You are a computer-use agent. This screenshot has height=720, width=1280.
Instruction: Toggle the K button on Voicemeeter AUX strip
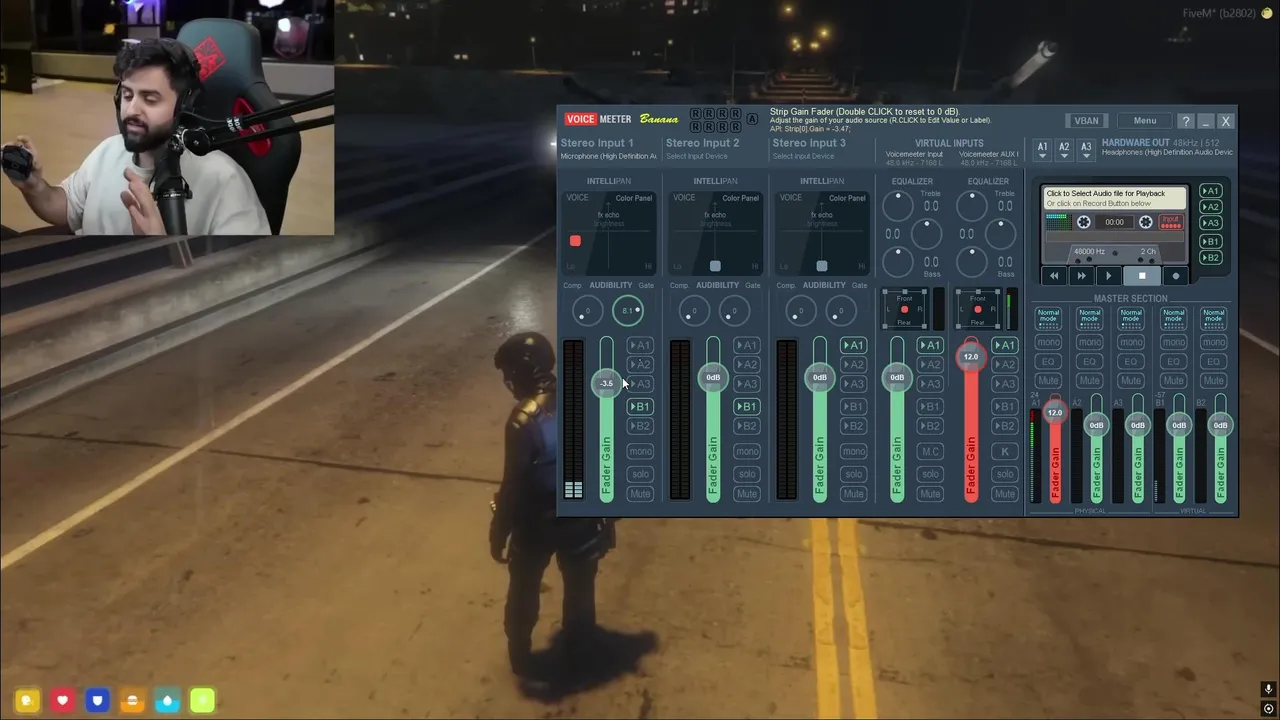point(1005,452)
